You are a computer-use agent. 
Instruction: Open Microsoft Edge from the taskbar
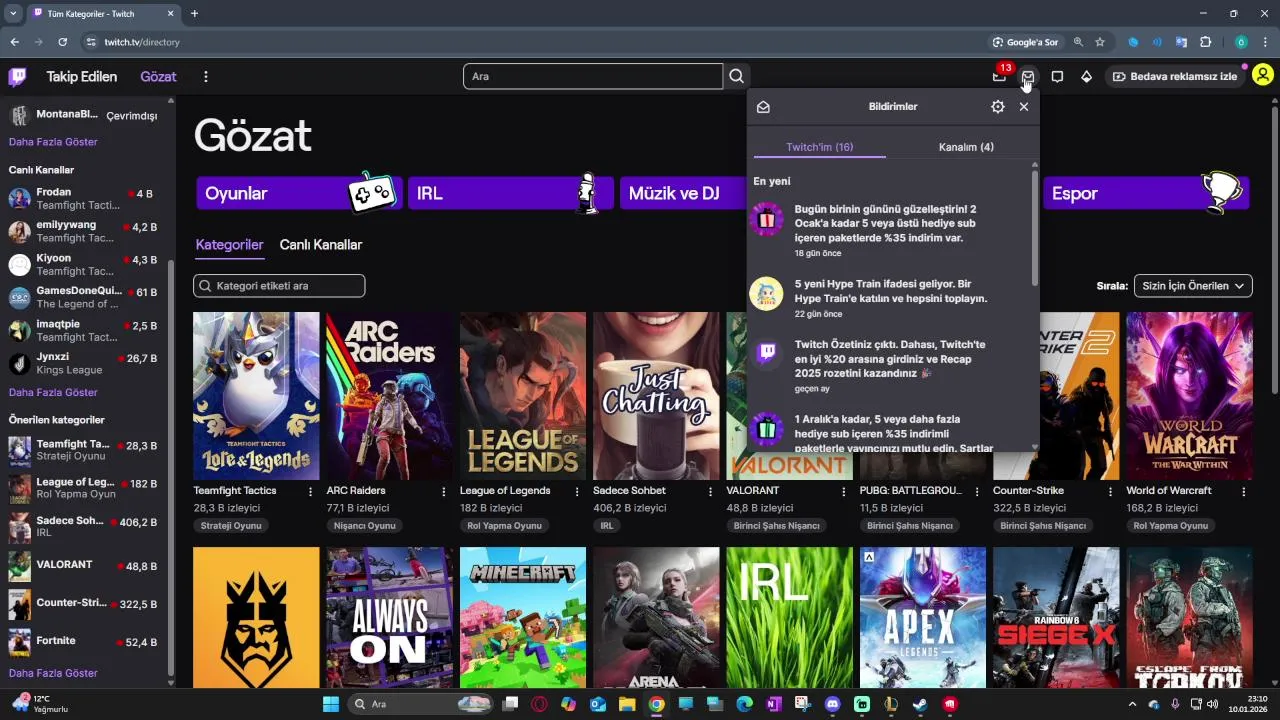click(744, 704)
